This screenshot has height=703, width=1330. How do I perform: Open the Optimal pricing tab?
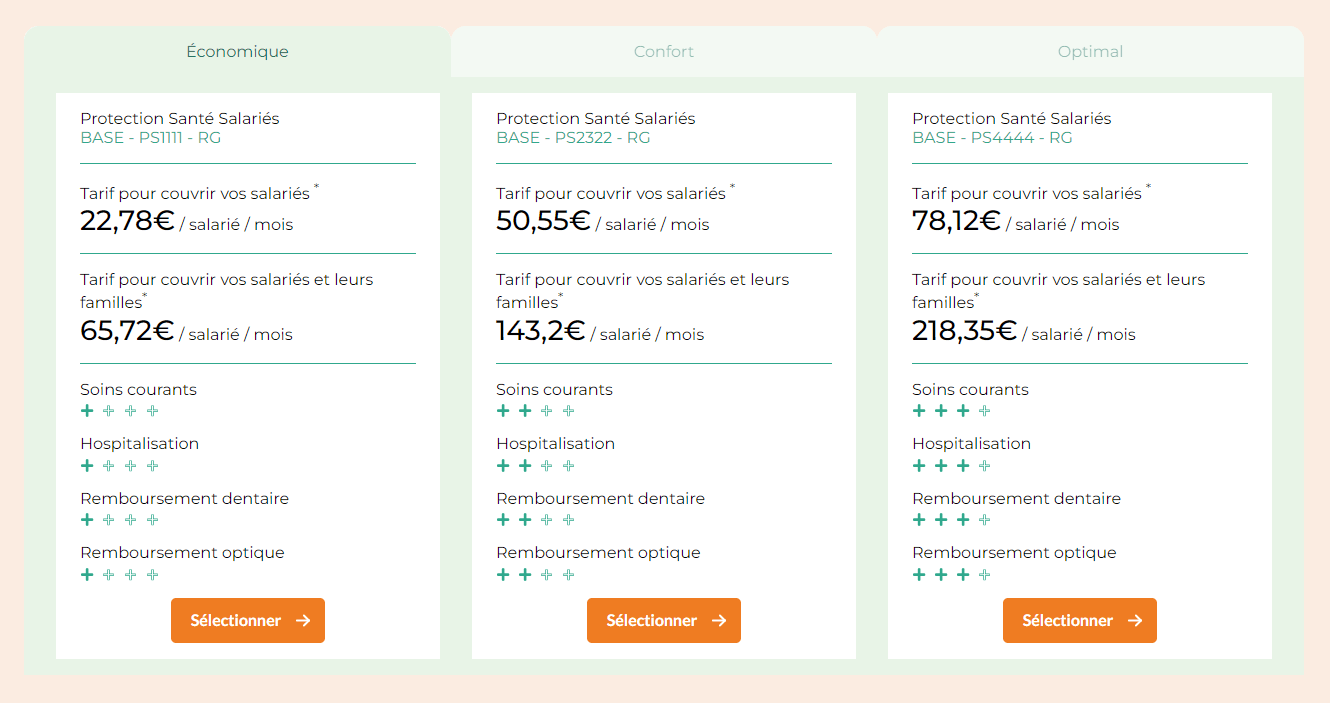click(1090, 52)
